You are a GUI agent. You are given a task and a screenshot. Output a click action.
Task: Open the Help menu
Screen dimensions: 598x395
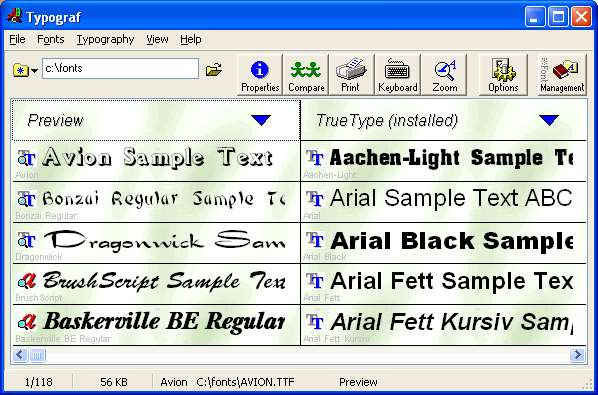191,39
